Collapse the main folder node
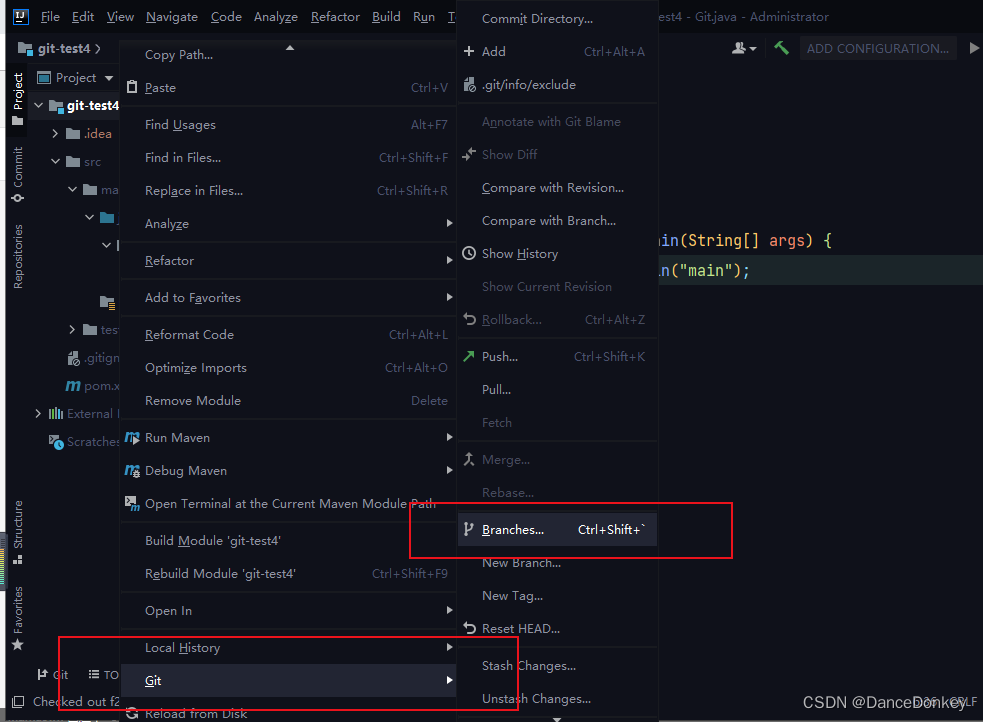Image resolution: width=983 pixels, height=722 pixels. (73, 189)
